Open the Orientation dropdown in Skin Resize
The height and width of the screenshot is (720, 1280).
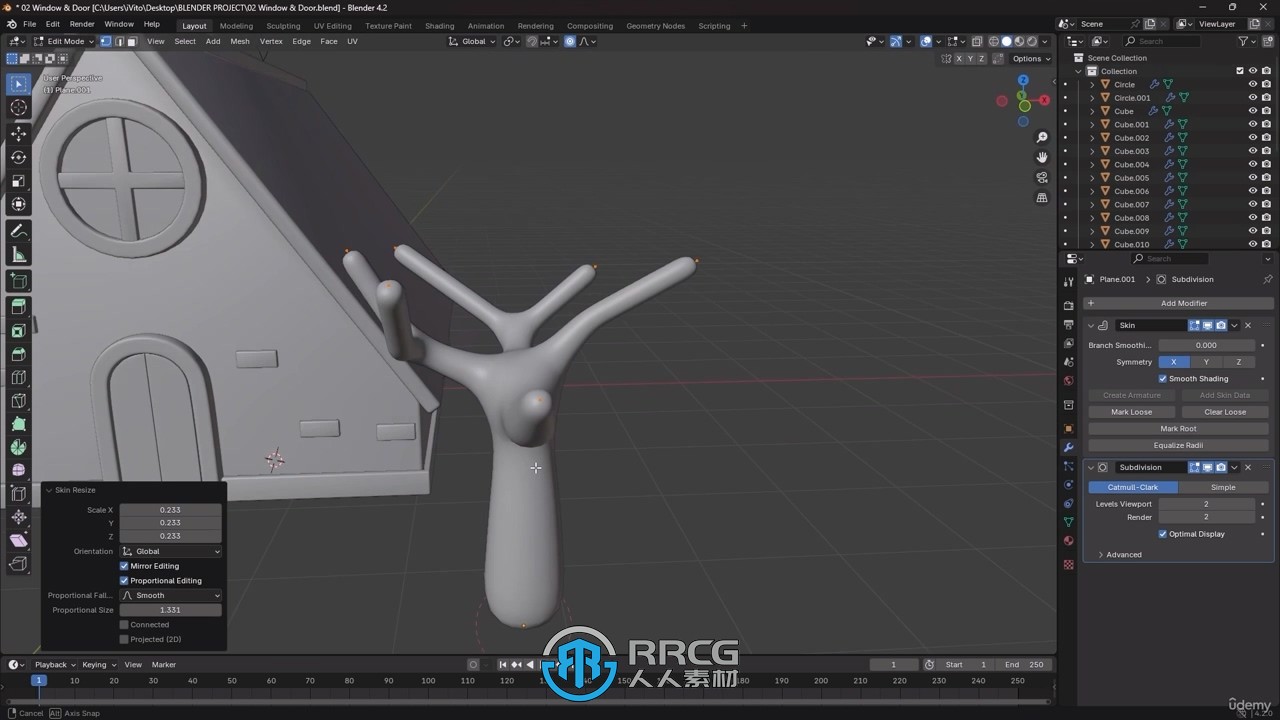(171, 551)
